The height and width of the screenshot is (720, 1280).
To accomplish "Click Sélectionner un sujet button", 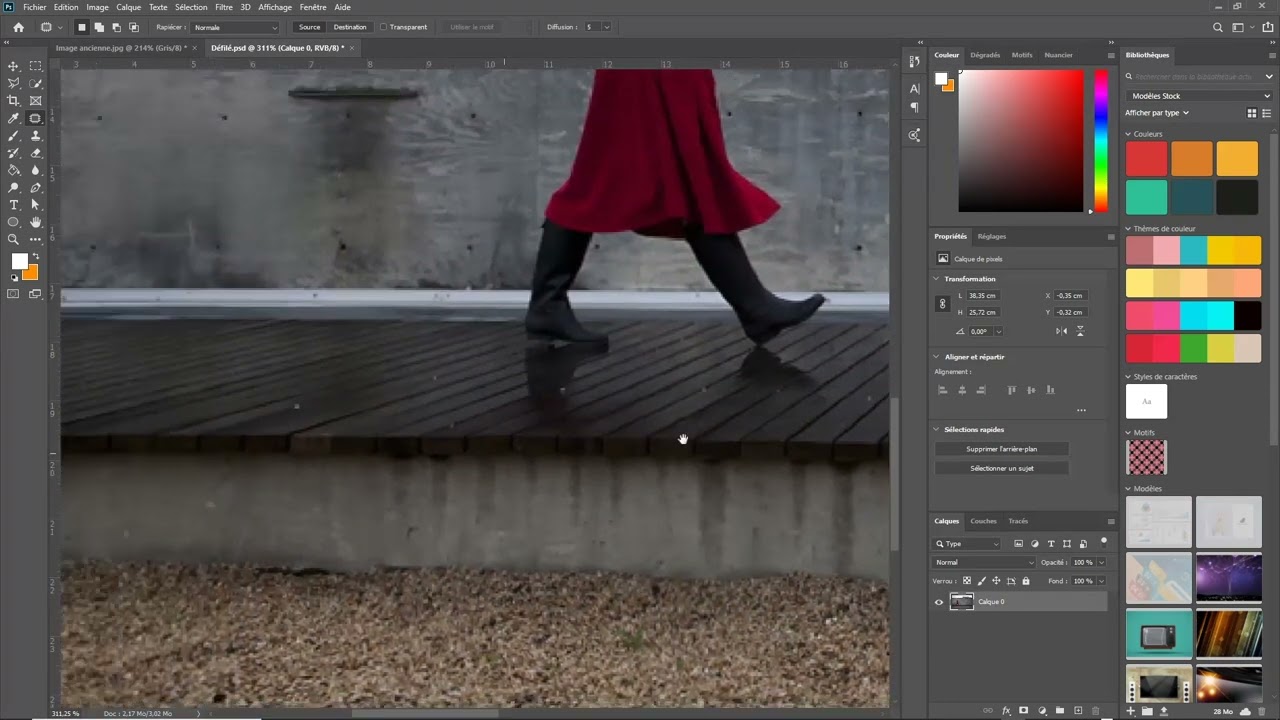I will pos(1002,468).
